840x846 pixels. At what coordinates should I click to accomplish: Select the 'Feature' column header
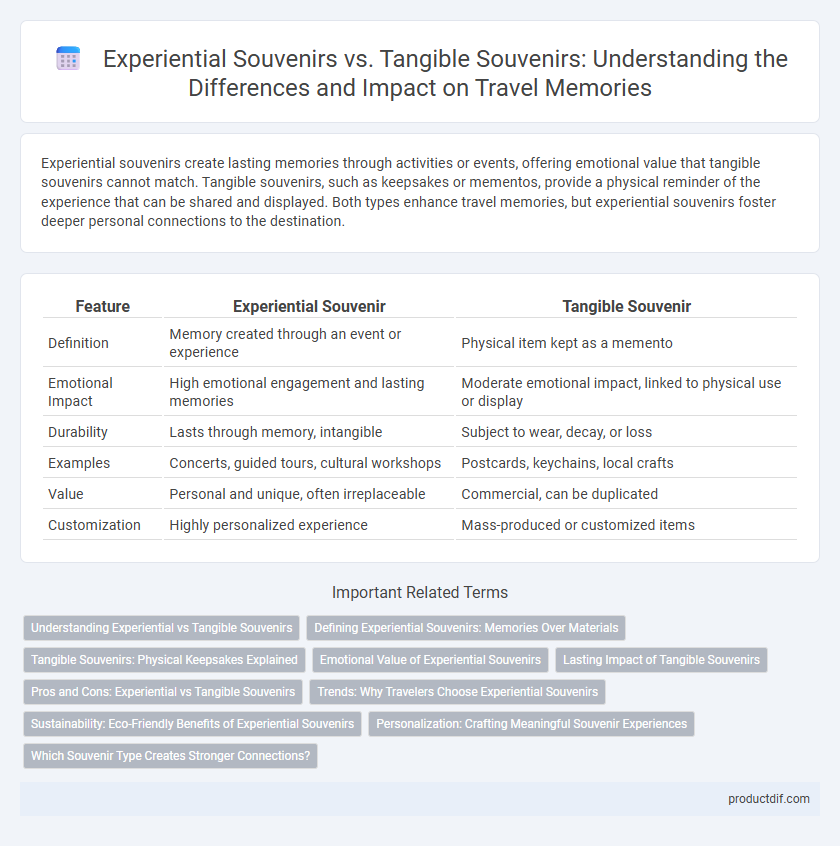tap(103, 306)
